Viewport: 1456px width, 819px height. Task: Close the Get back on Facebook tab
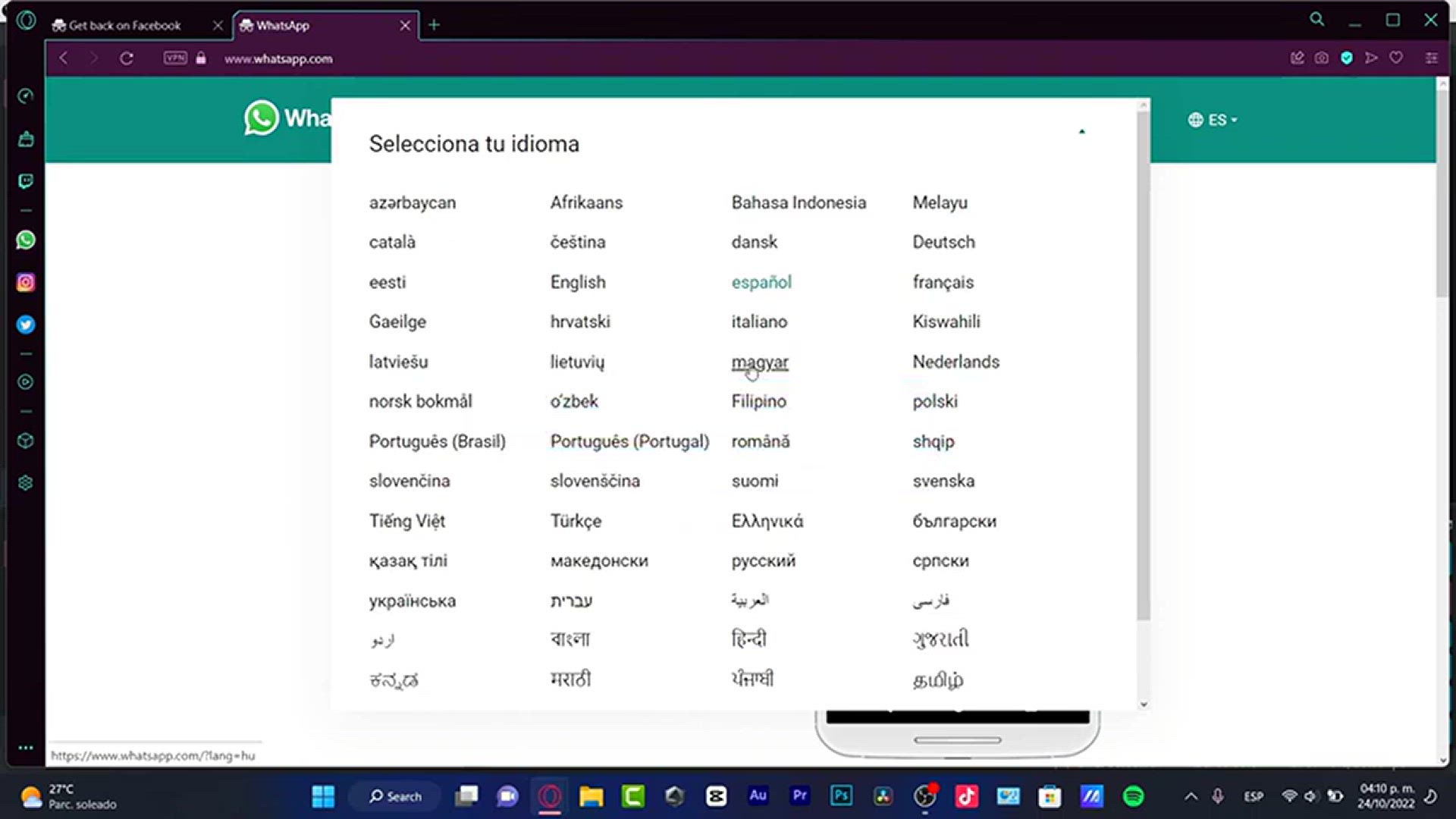pyautogui.click(x=218, y=26)
